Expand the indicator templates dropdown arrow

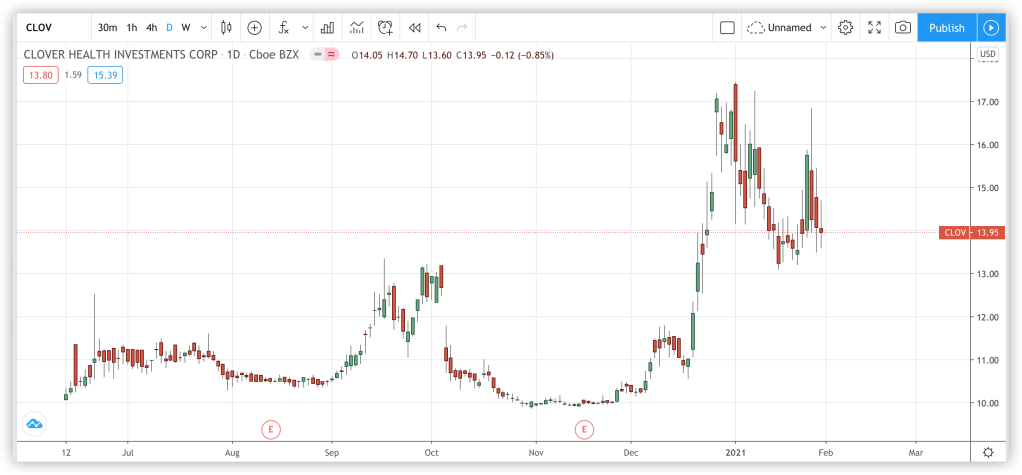[x=302, y=28]
